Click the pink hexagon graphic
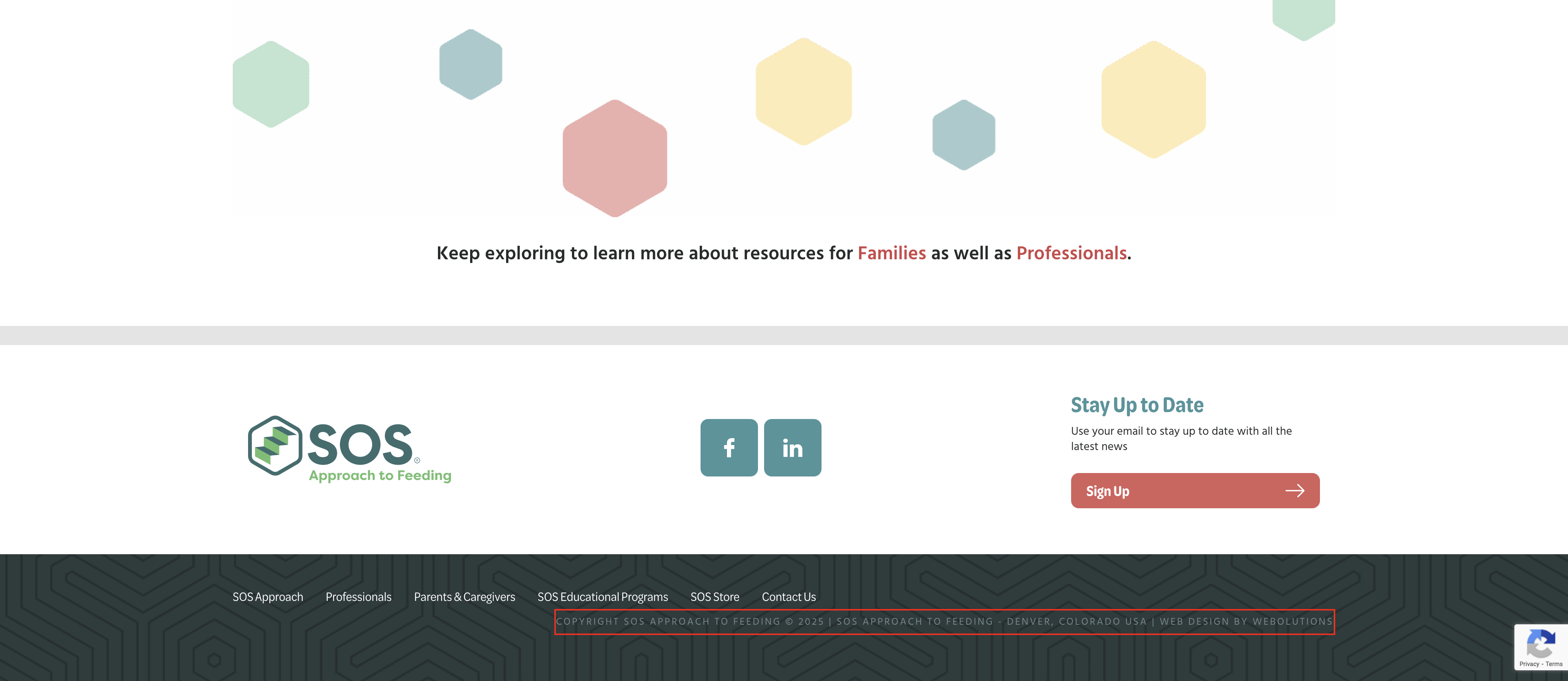The width and height of the screenshot is (1568, 681). point(614,158)
